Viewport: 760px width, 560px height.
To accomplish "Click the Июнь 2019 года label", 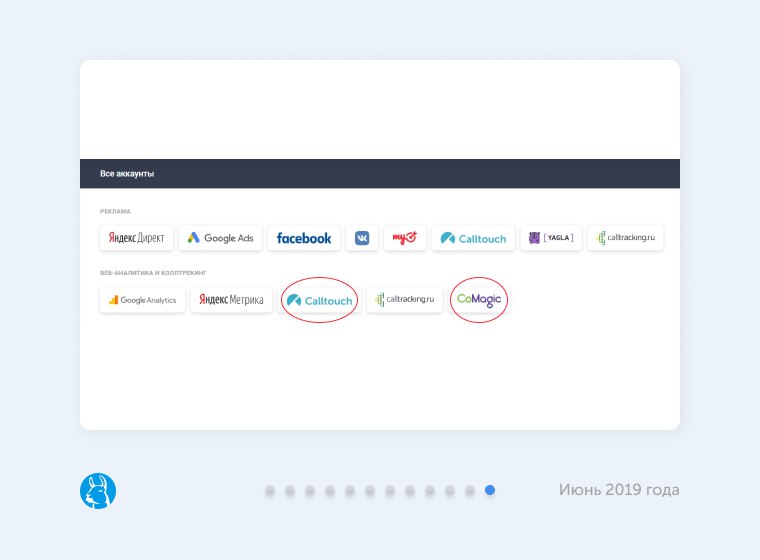I will click(619, 490).
